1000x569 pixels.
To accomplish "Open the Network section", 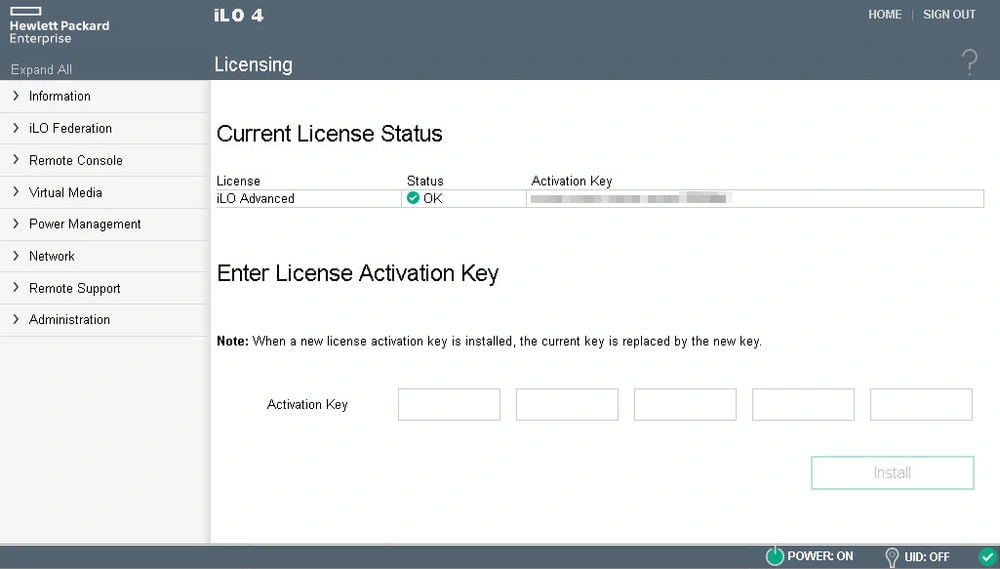I will click(x=51, y=256).
